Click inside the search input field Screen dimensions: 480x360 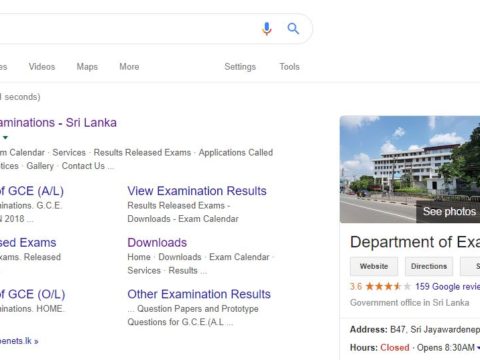pyautogui.click(x=127, y=29)
